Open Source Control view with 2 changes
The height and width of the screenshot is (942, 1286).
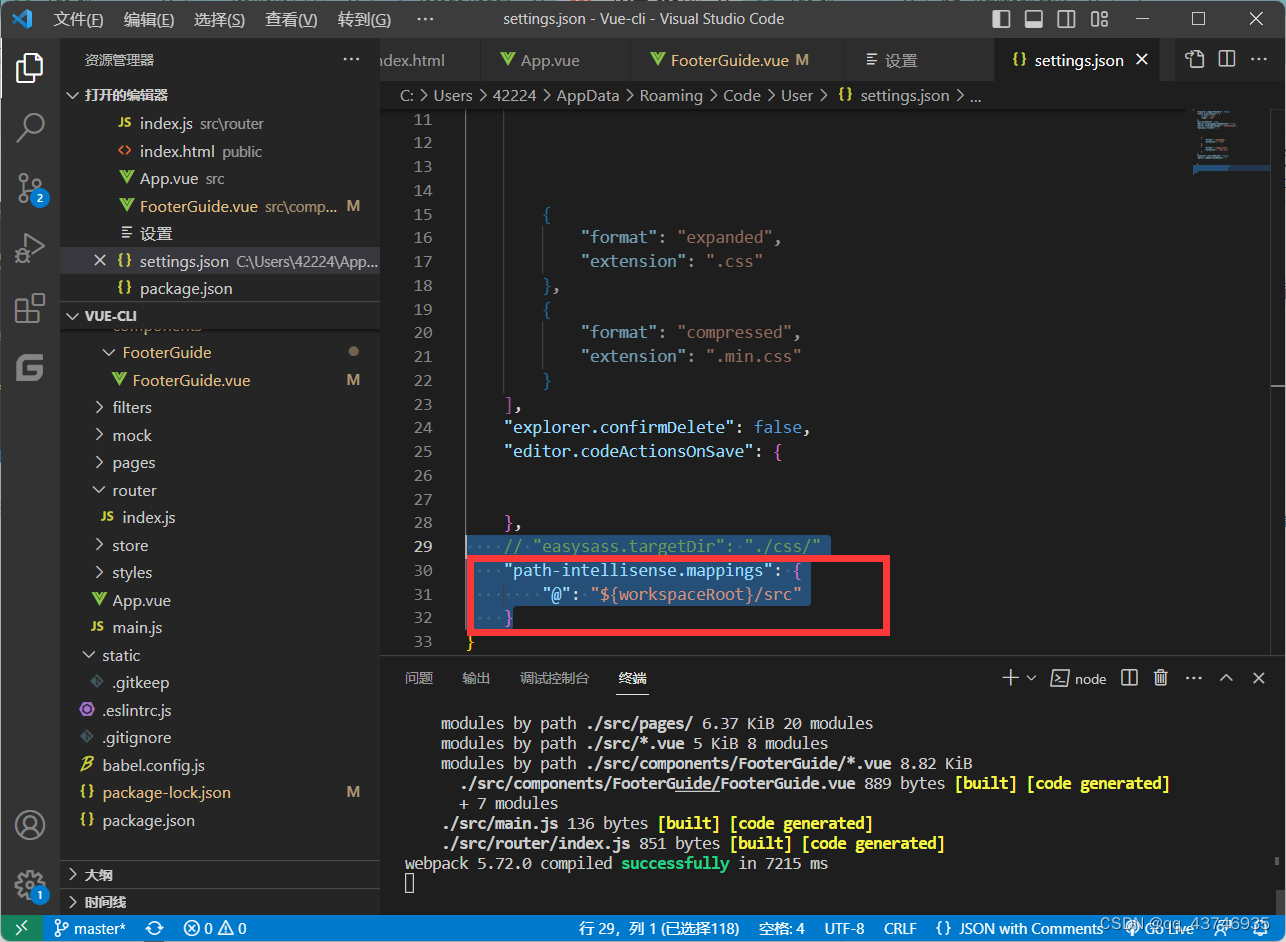coord(30,188)
